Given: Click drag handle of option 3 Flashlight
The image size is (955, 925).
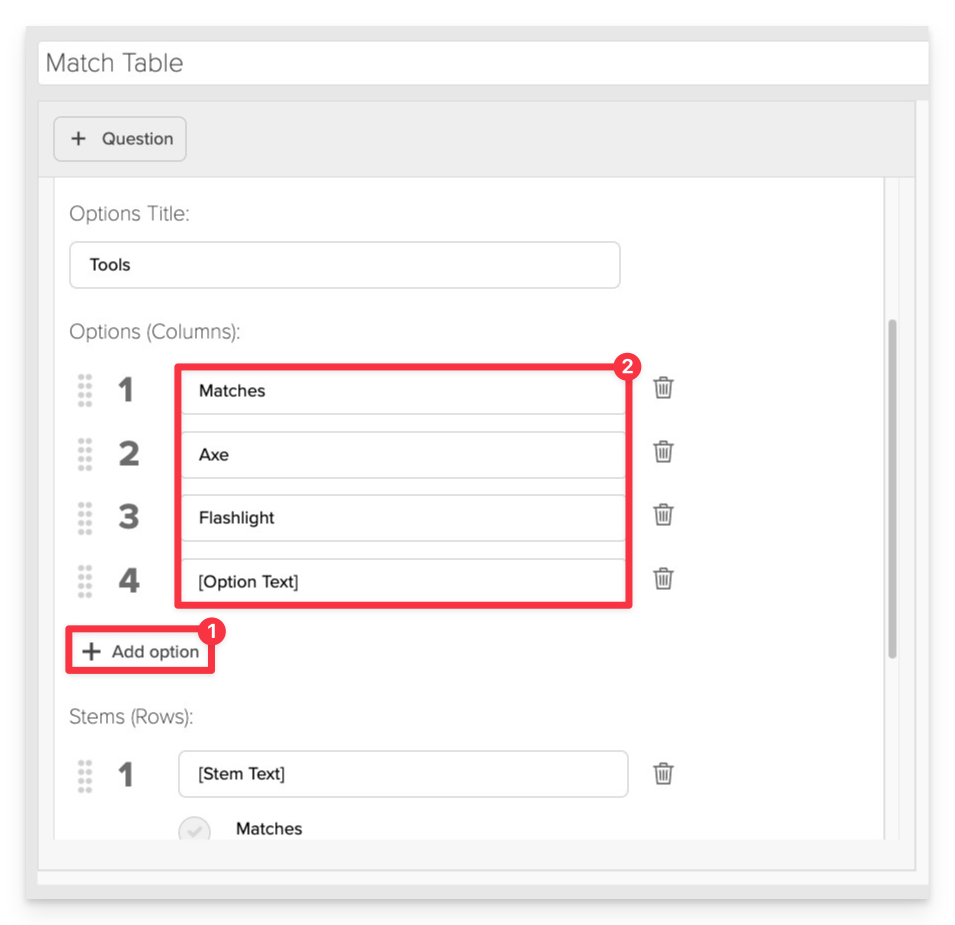Looking at the screenshot, I should click(85, 518).
